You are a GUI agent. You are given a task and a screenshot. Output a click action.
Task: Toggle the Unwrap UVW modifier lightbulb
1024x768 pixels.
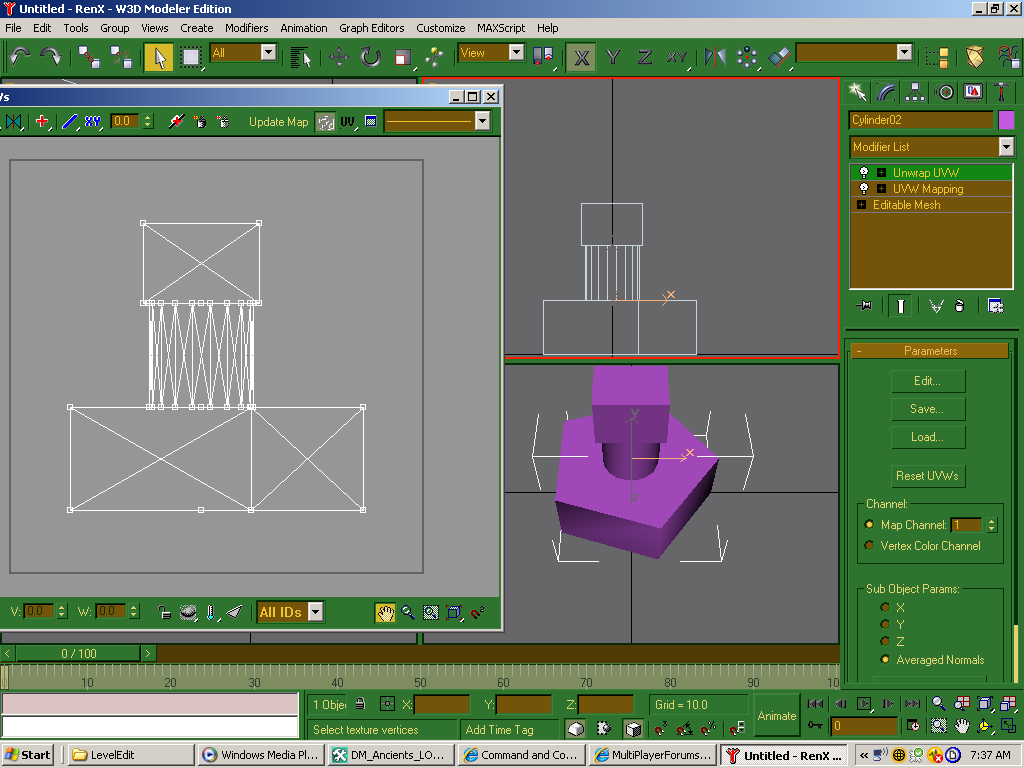click(864, 173)
